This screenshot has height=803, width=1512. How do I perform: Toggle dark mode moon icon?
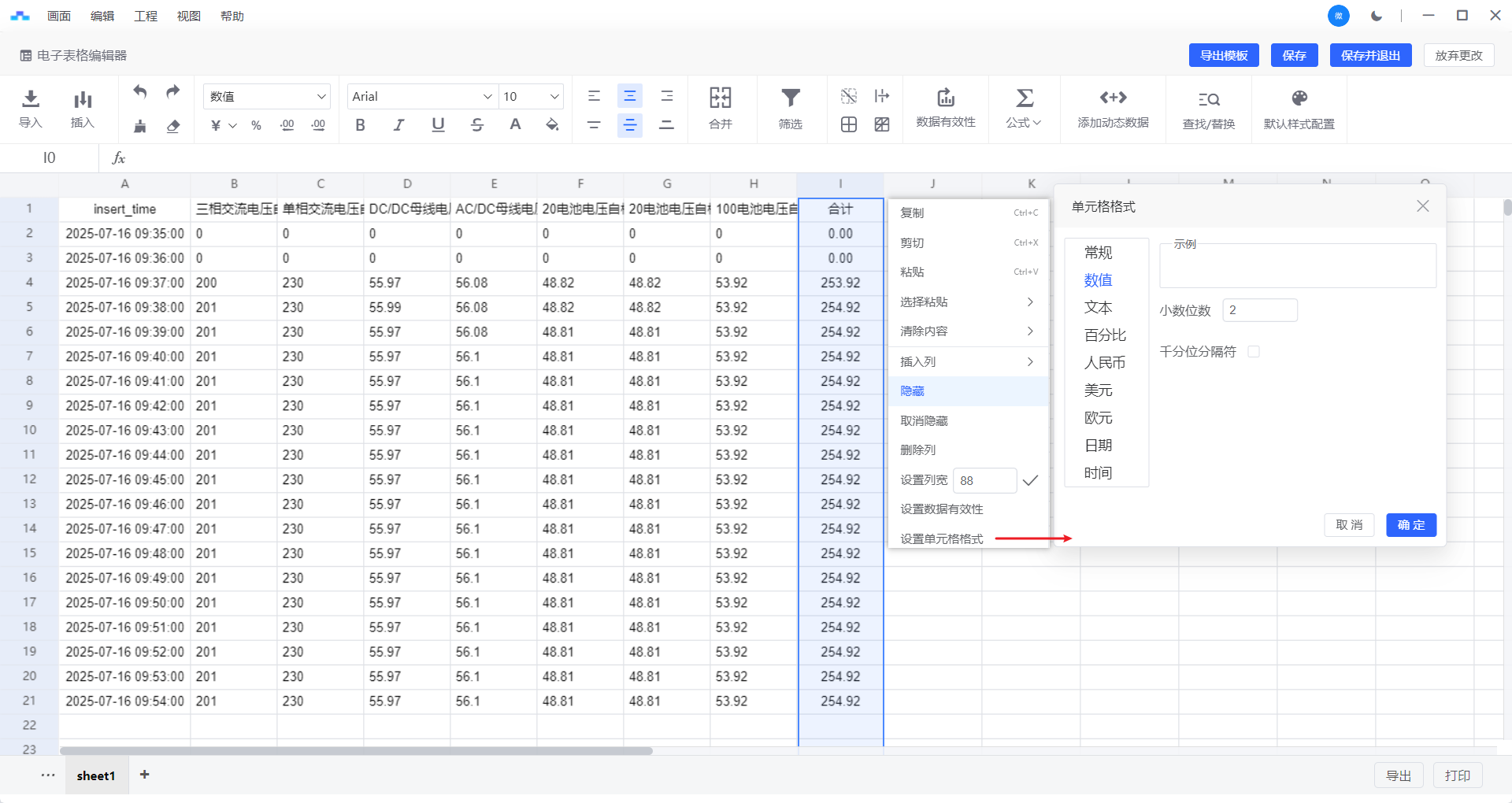point(1377,16)
